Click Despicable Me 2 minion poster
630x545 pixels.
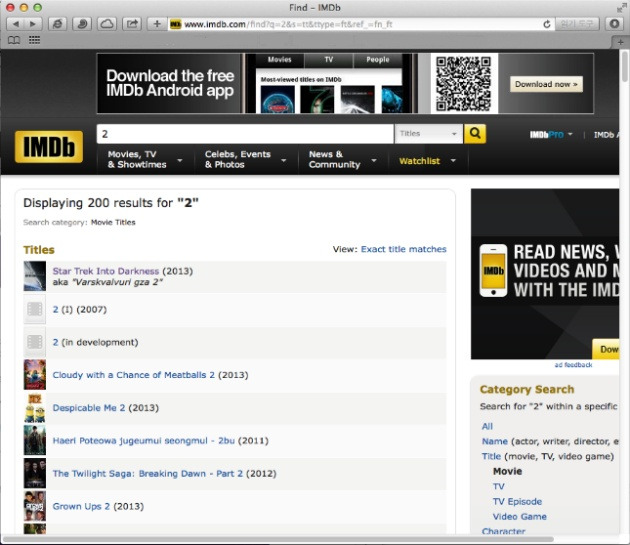(35, 408)
